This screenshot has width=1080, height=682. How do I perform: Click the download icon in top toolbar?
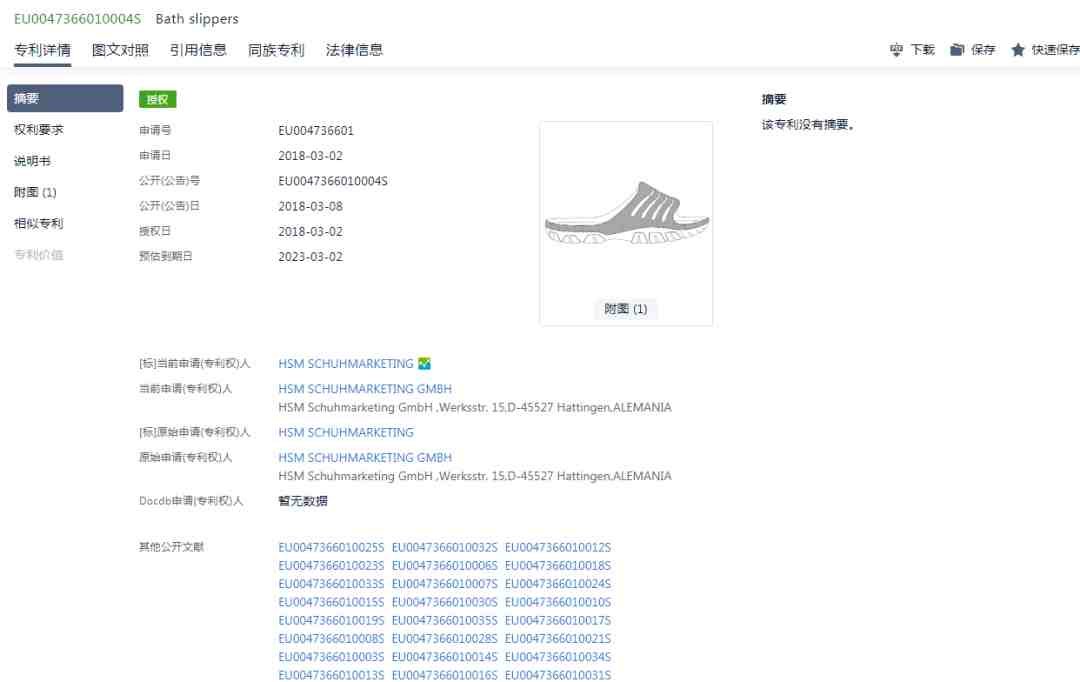point(896,50)
